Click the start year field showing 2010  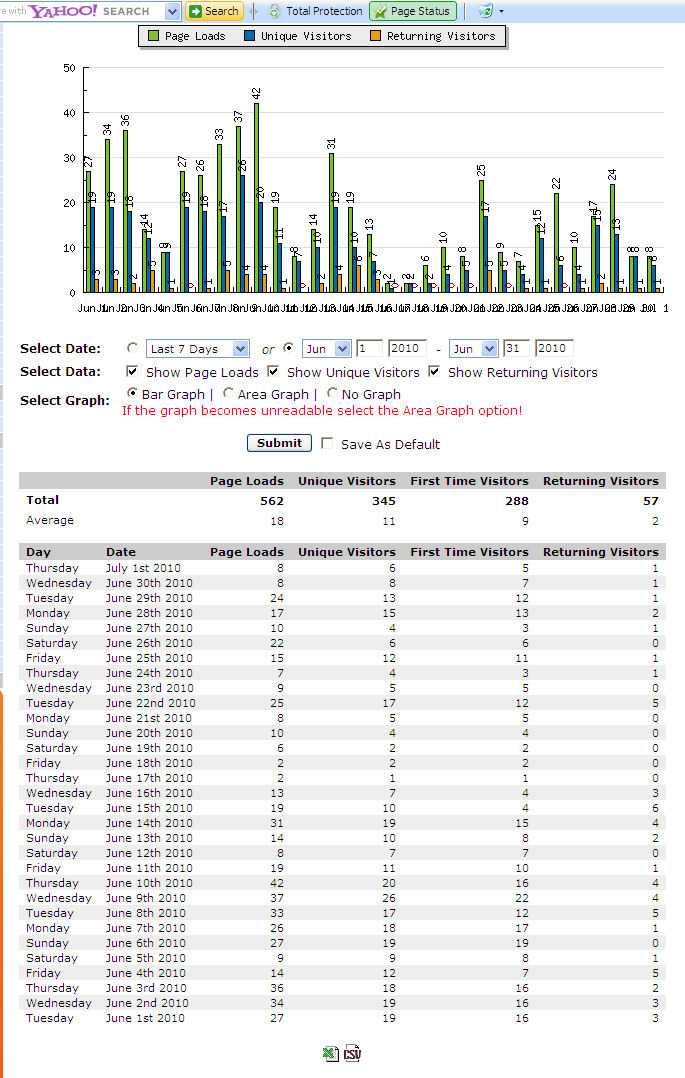(x=407, y=349)
